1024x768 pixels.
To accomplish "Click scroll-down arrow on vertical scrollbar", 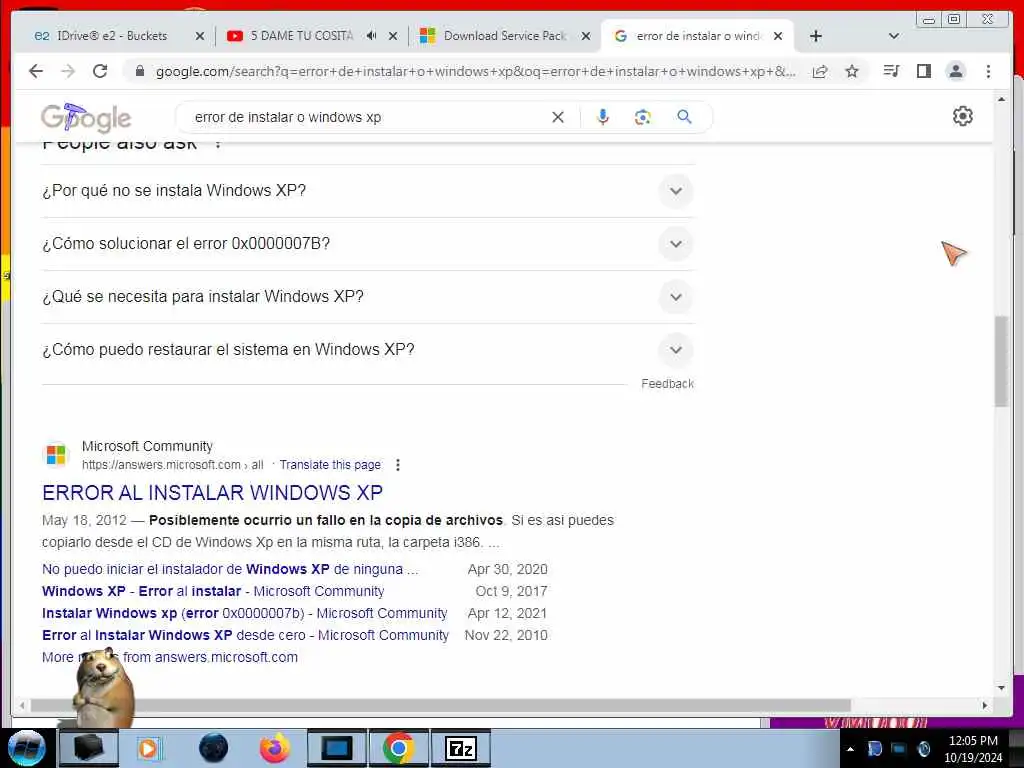I will (1001, 688).
